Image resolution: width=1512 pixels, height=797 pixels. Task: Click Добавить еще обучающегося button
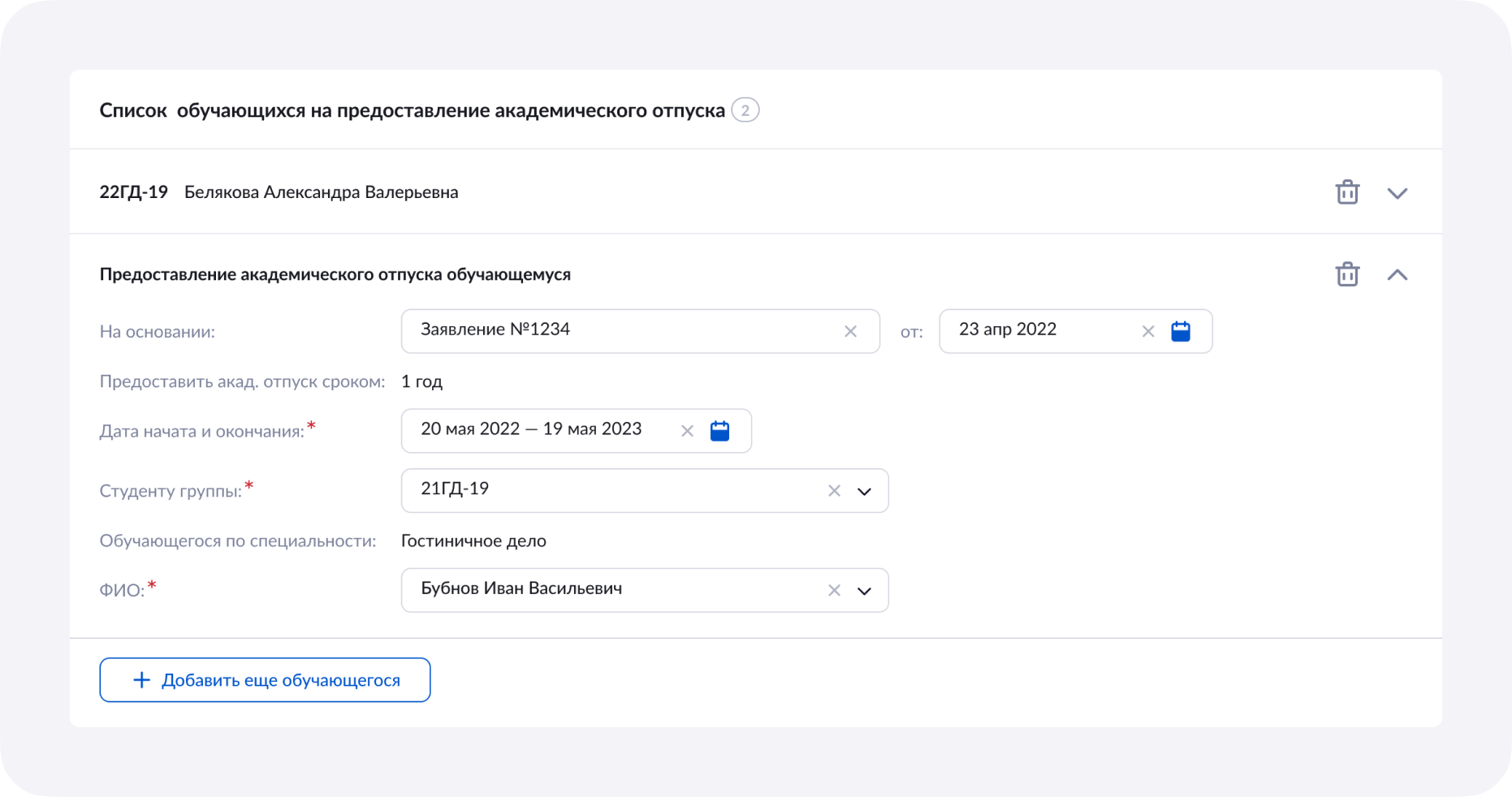265,679
